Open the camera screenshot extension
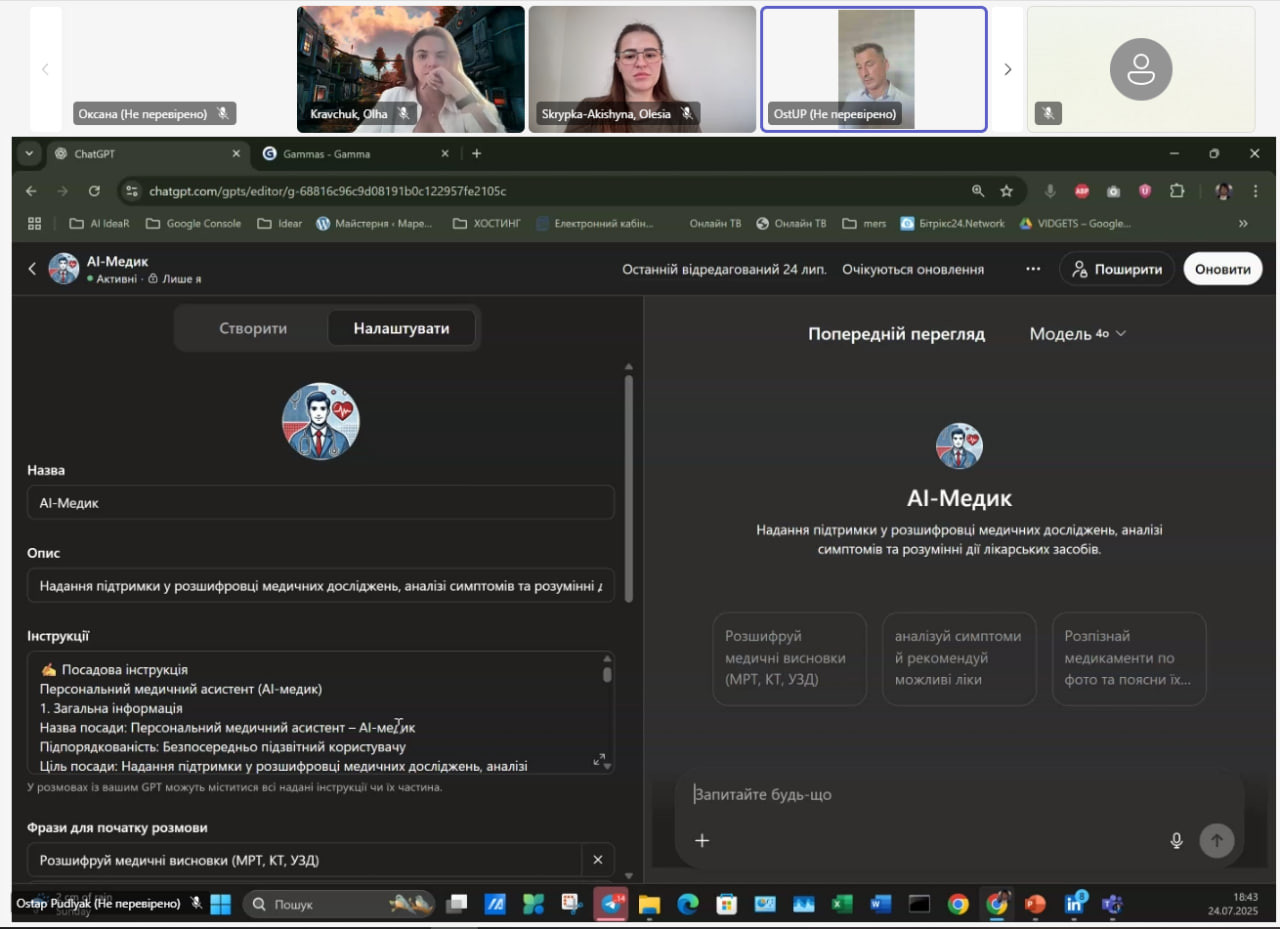Viewport: 1280px width, 929px height. click(1114, 191)
